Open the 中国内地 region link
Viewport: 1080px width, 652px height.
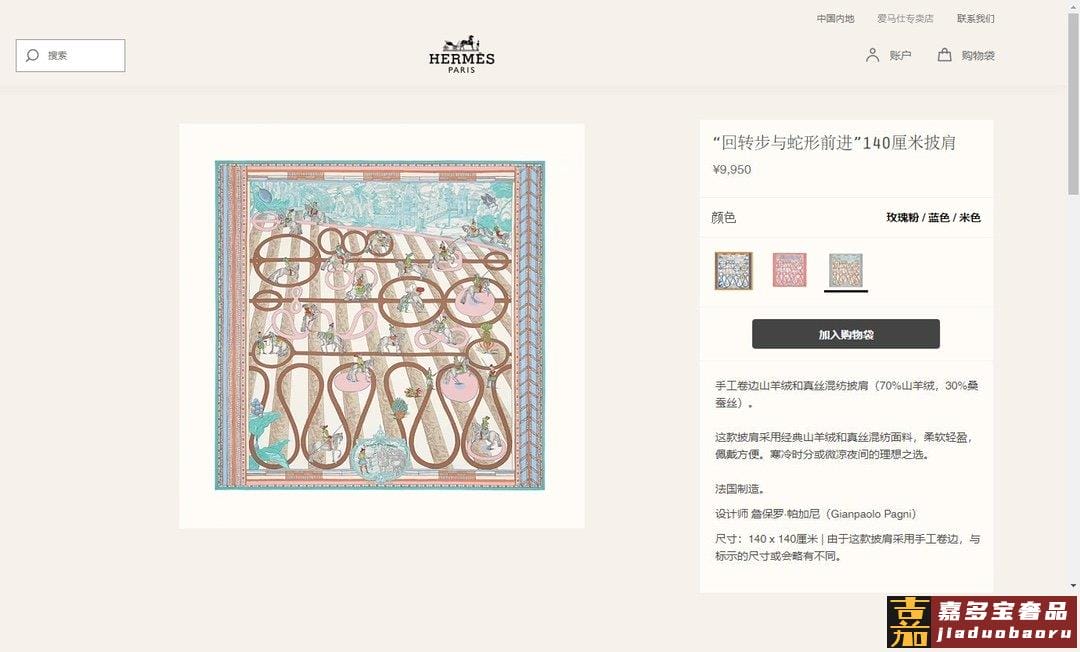(x=835, y=19)
